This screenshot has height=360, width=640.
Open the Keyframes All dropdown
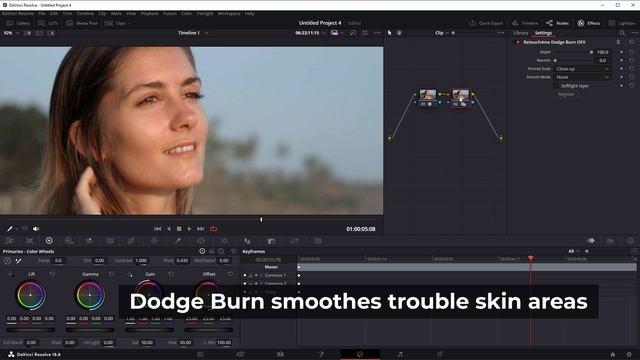[x=573, y=251]
